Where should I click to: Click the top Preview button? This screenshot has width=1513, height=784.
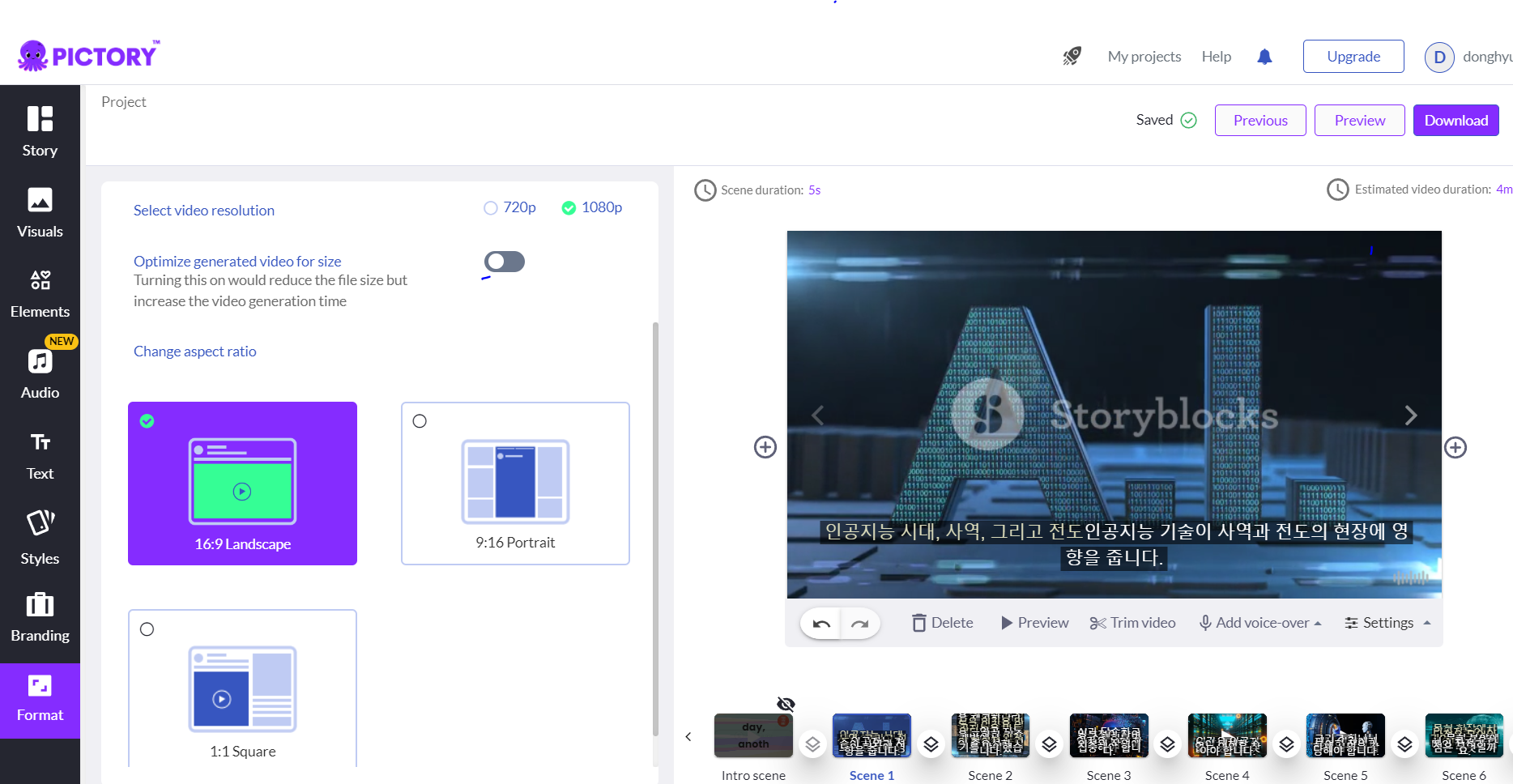click(1360, 121)
